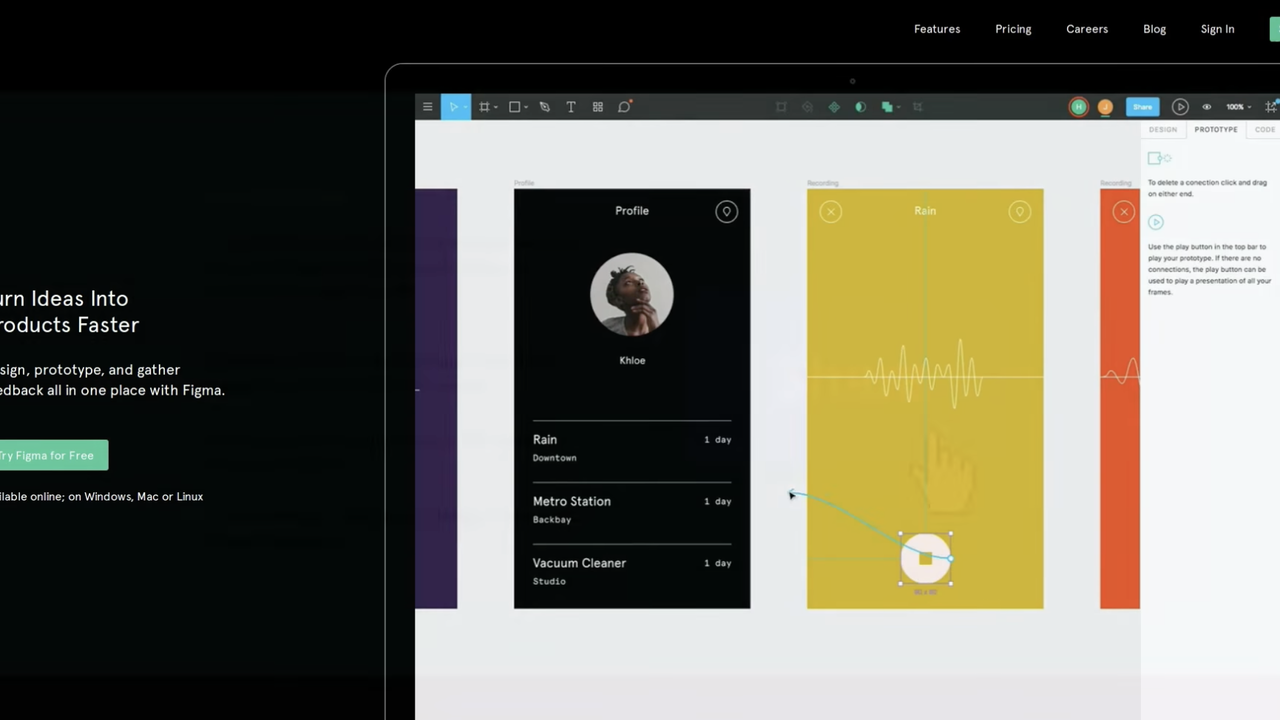Open the Shape tool dropdown arrow

[526, 106]
